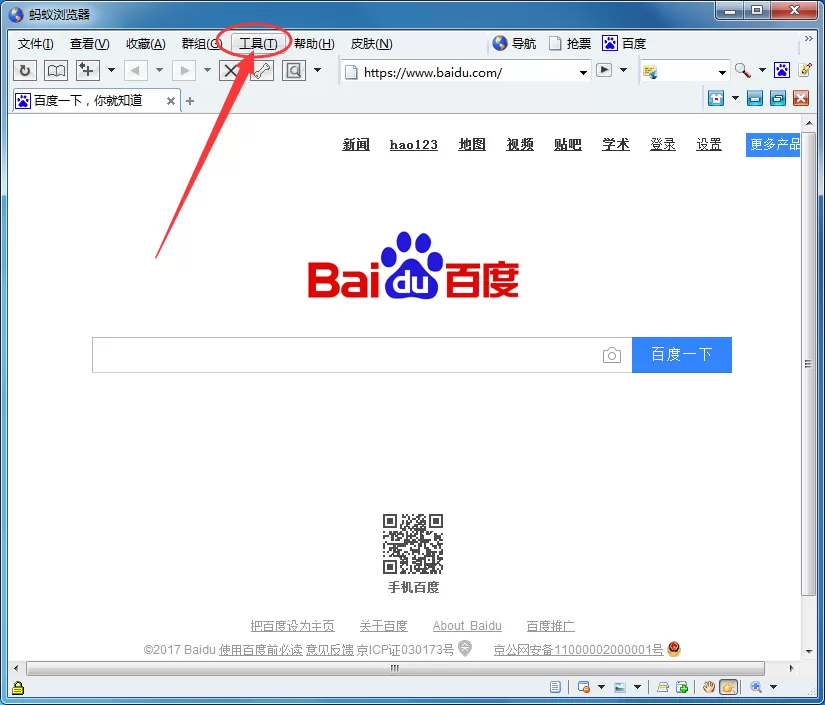Click the blue minimize tab icon
Viewport: 825px width, 705px height.
point(755,98)
